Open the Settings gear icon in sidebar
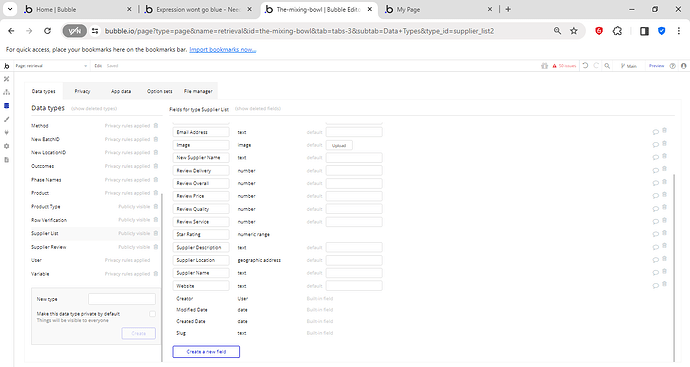The height and width of the screenshot is (367, 690). [x=6, y=146]
